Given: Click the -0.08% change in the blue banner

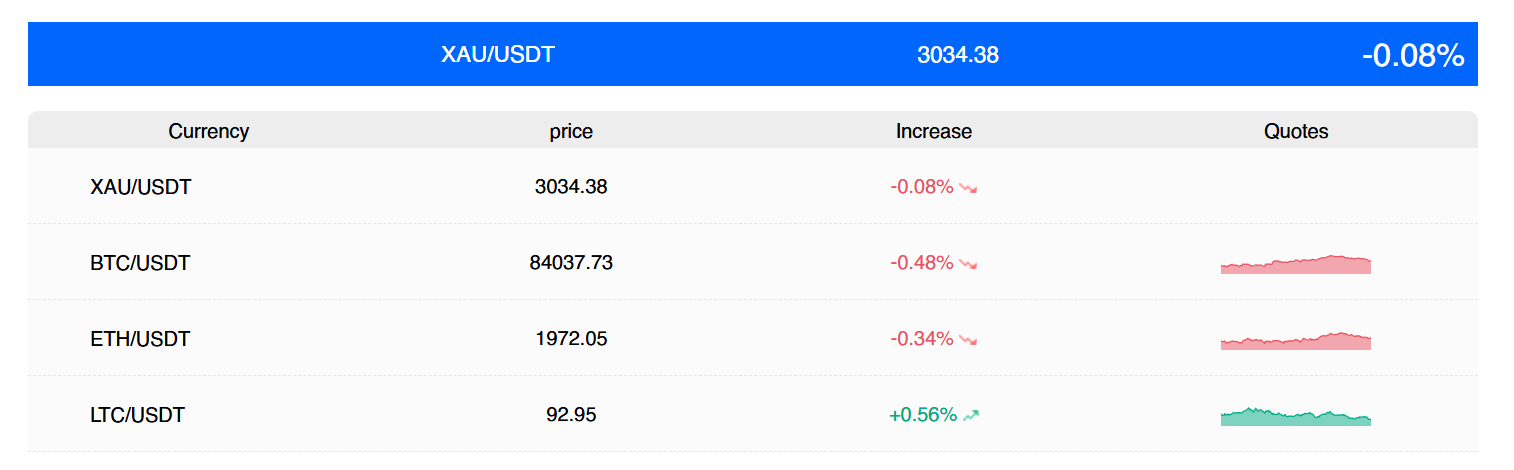Looking at the screenshot, I should 1413,55.
